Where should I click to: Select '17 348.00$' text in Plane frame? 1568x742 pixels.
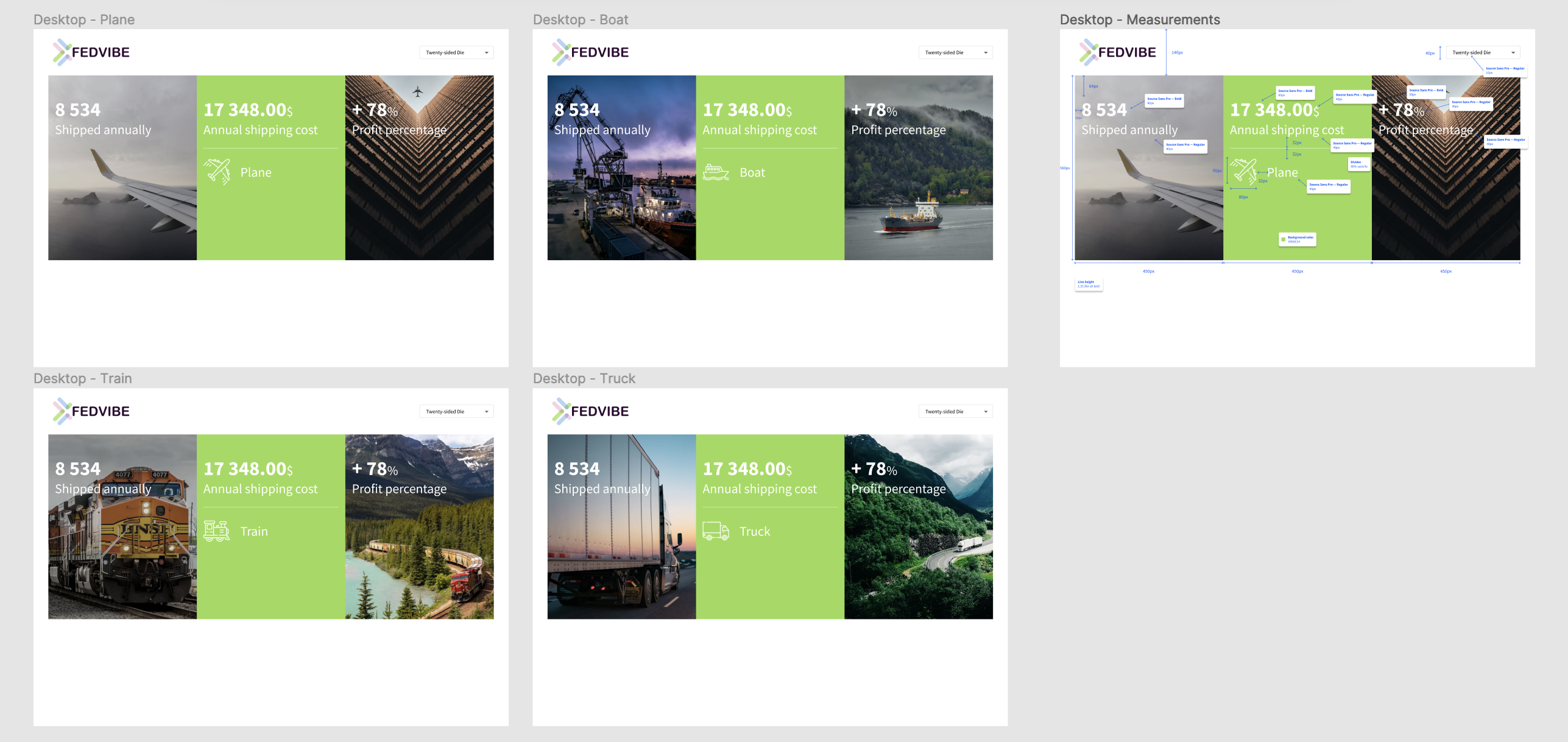(x=249, y=110)
